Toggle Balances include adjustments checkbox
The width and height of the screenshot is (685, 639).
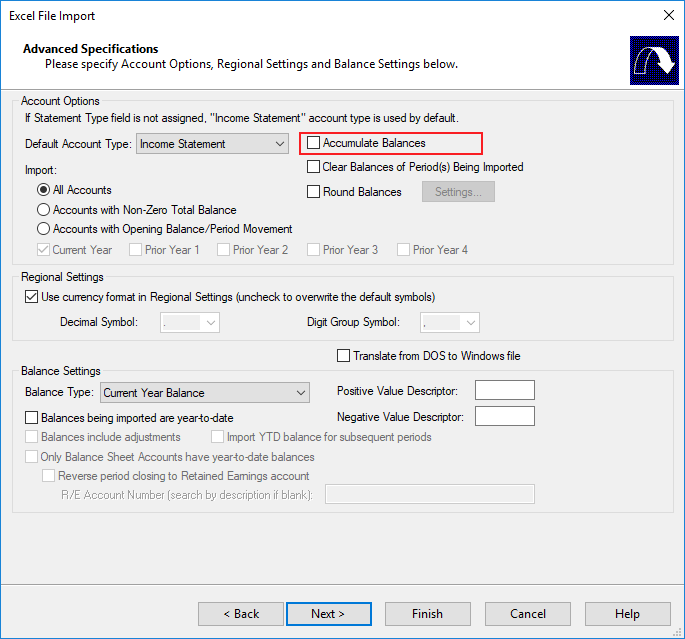[31, 437]
